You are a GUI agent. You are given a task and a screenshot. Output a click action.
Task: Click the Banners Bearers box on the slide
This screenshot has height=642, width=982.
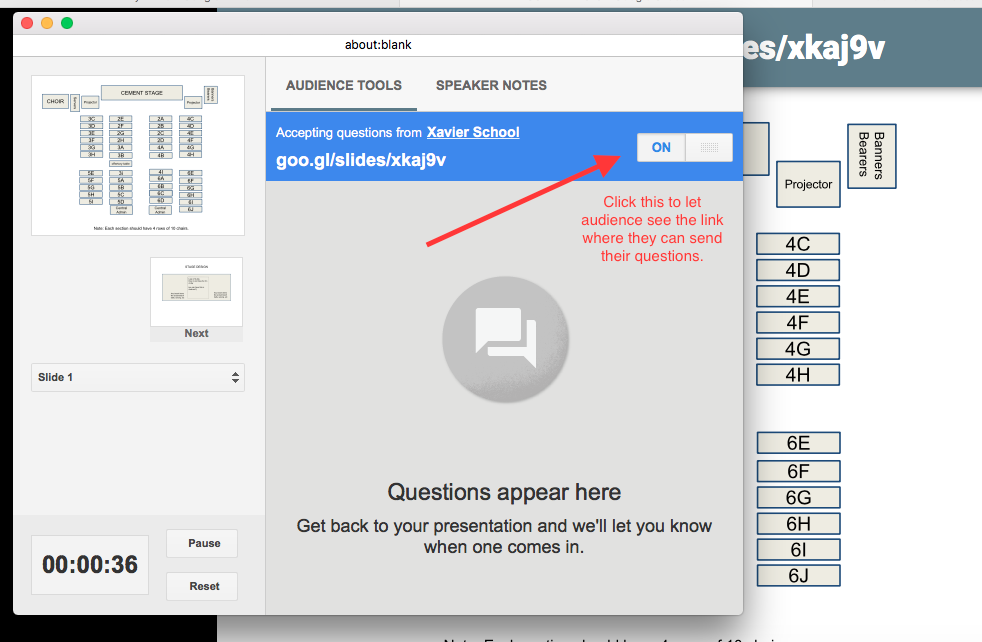point(872,156)
